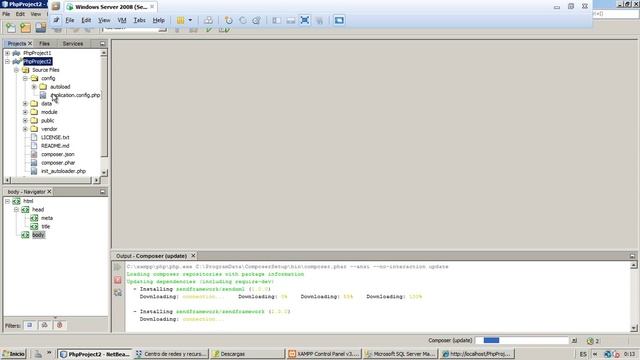The width and height of the screenshot is (640, 360).
Task: Open Centro de redes y recursos taskbar button
Action: point(171,354)
